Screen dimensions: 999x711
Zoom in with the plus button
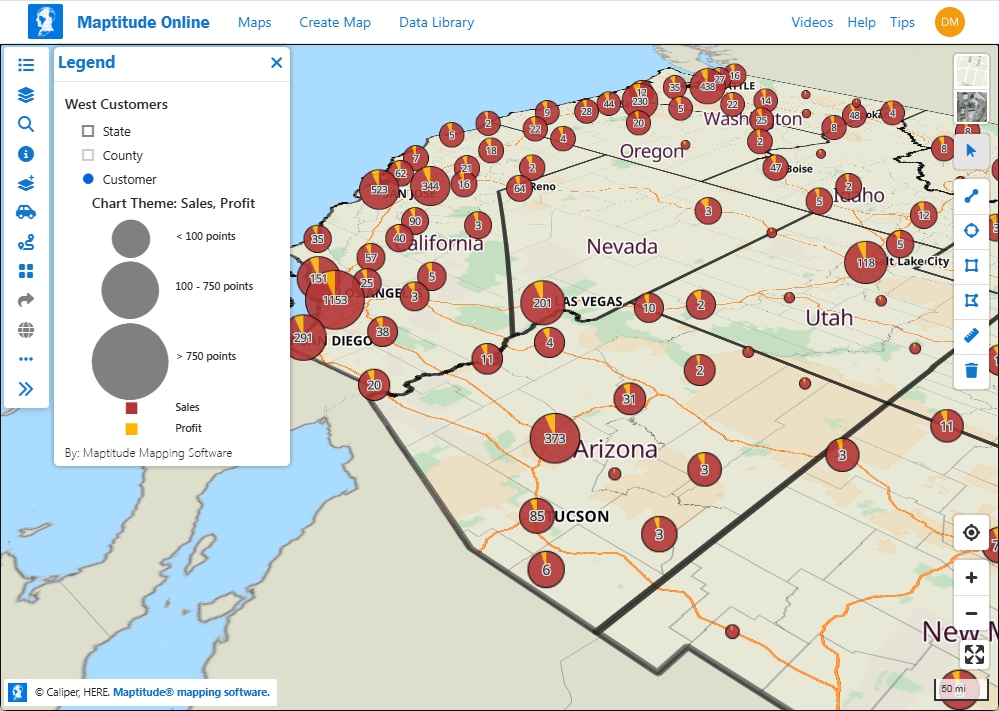click(971, 578)
